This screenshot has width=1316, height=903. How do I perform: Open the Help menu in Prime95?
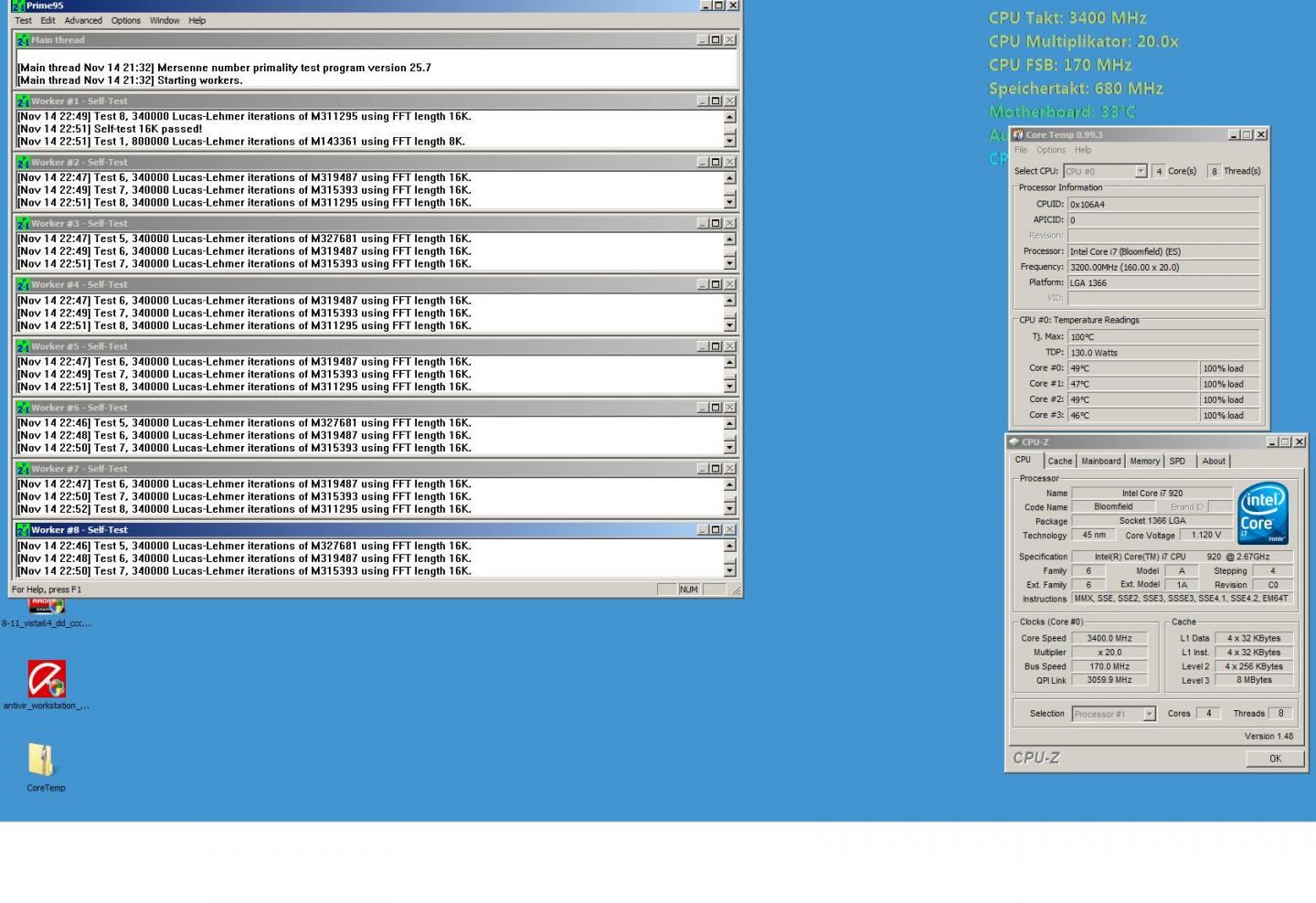click(197, 20)
